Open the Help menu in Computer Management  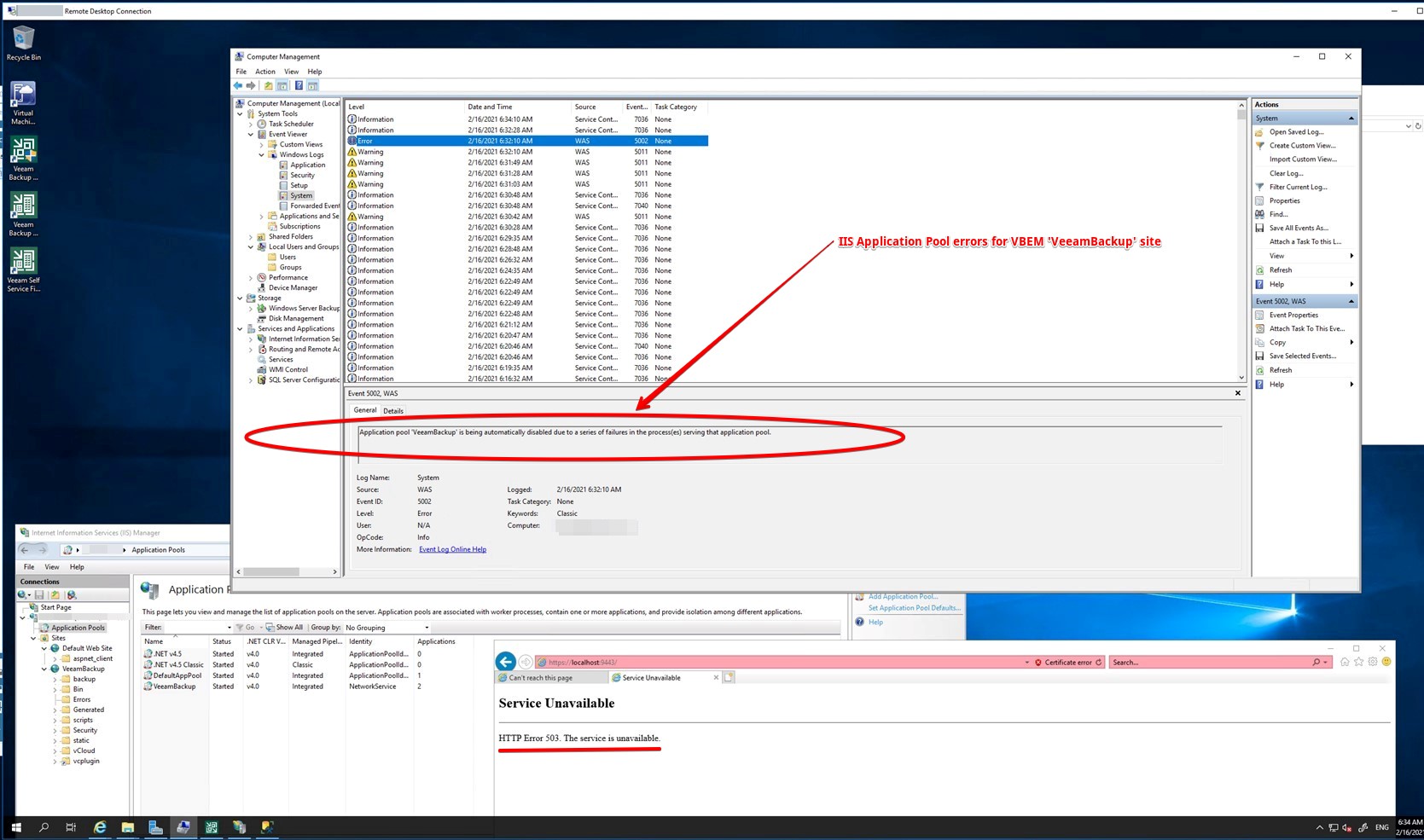coord(315,72)
